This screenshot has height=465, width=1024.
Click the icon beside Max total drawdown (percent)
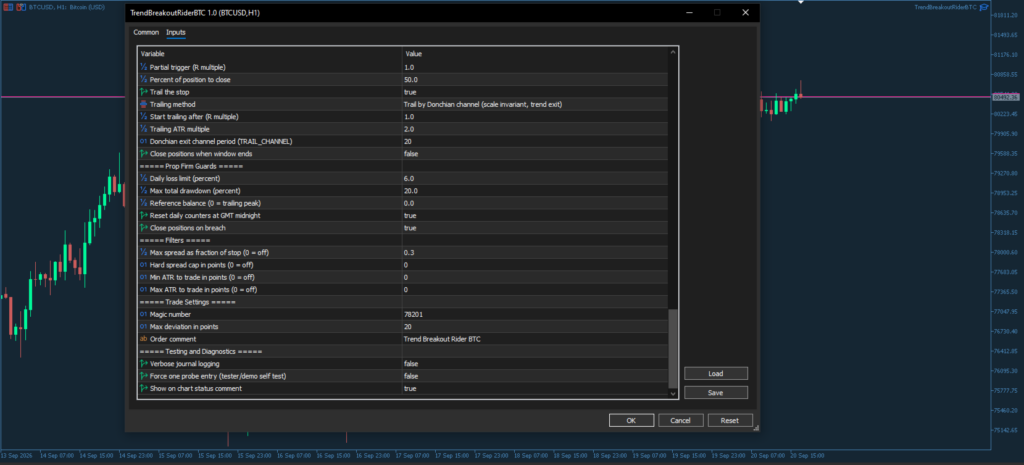pyautogui.click(x=144, y=191)
